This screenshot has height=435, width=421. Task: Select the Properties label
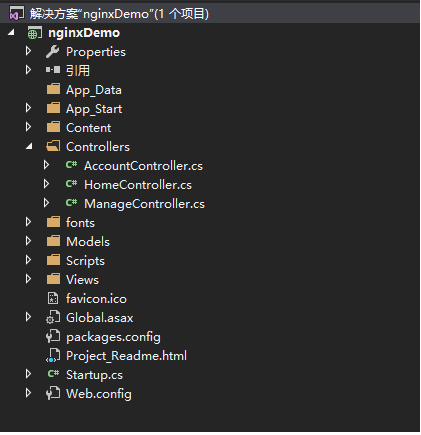point(96,52)
